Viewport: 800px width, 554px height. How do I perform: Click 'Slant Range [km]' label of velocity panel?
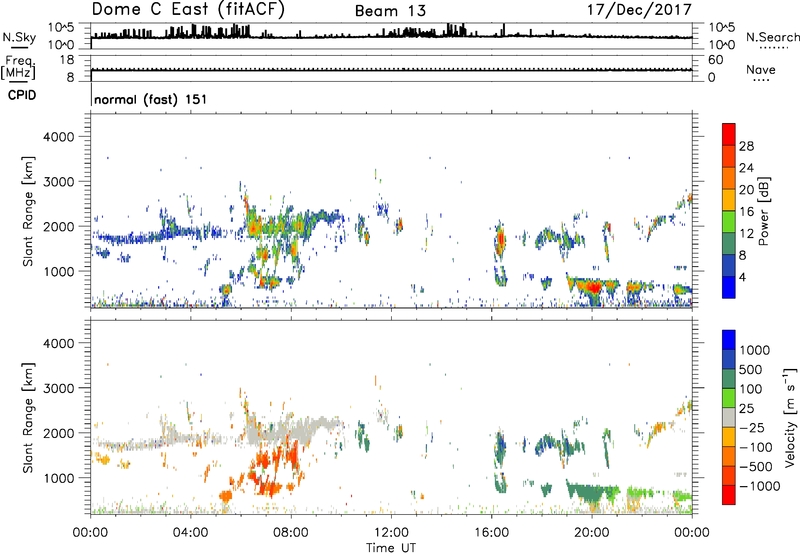pos(28,418)
